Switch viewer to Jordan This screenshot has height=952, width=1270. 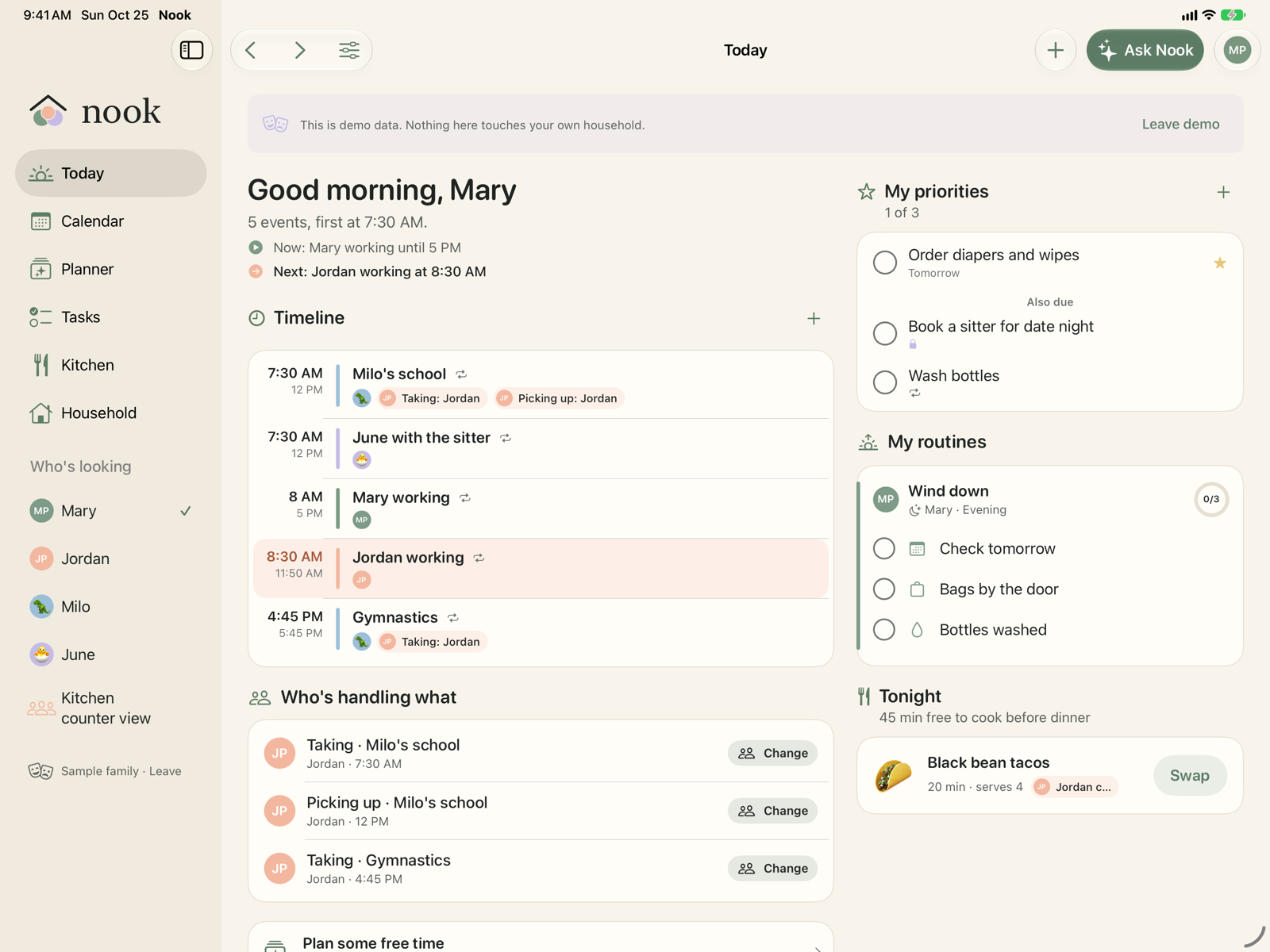pyautogui.click(x=111, y=559)
